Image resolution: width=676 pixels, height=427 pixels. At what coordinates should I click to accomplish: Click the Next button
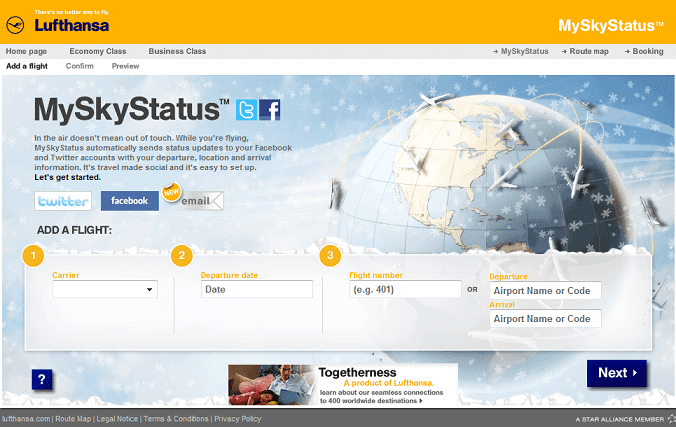[x=617, y=373]
